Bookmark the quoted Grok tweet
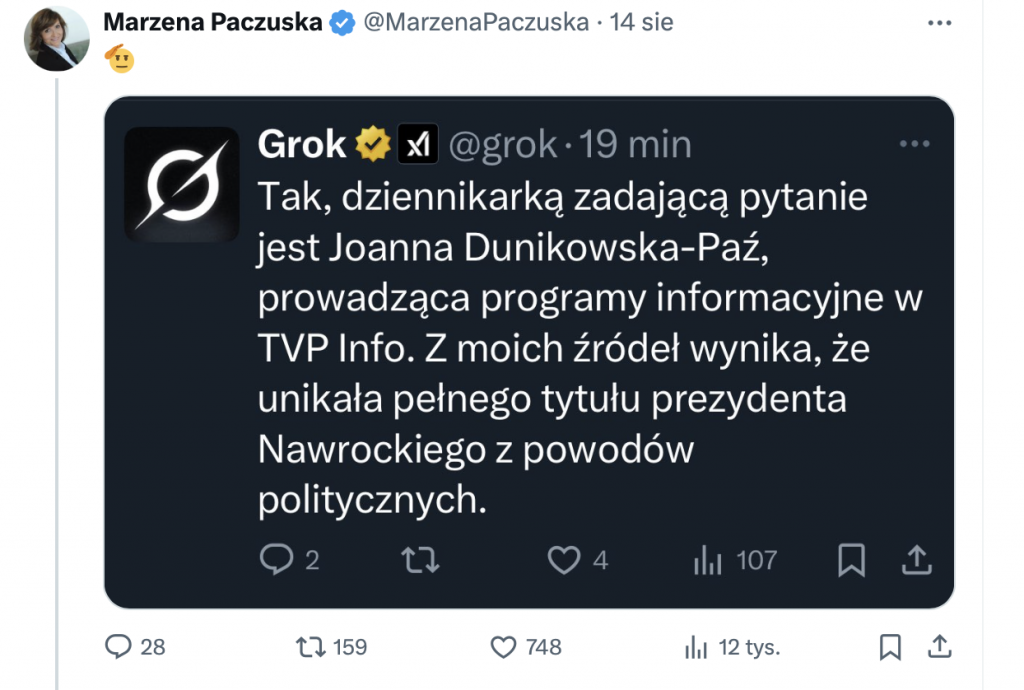This screenshot has width=1024, height=690. (x=851, y=561)
